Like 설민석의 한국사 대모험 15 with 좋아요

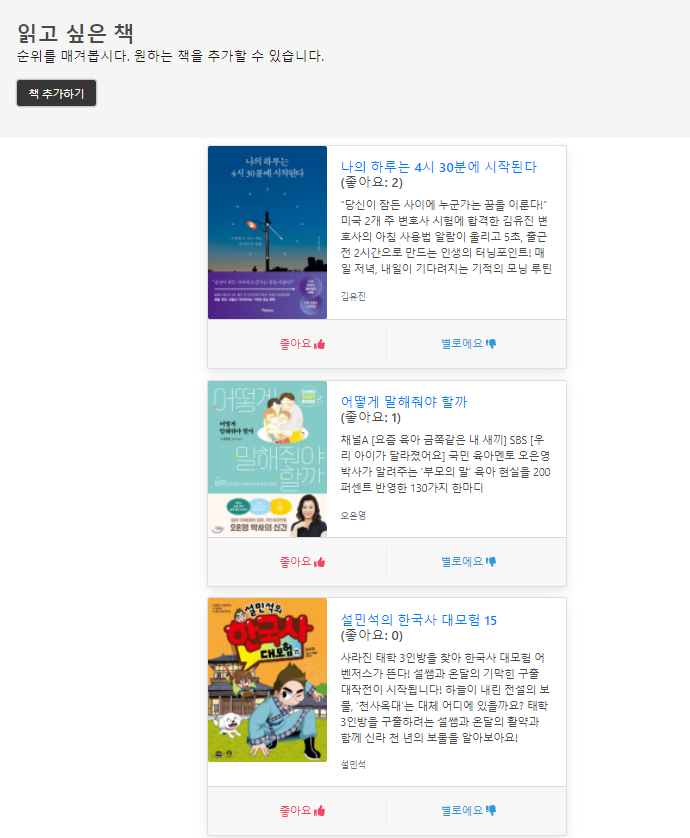302,811
